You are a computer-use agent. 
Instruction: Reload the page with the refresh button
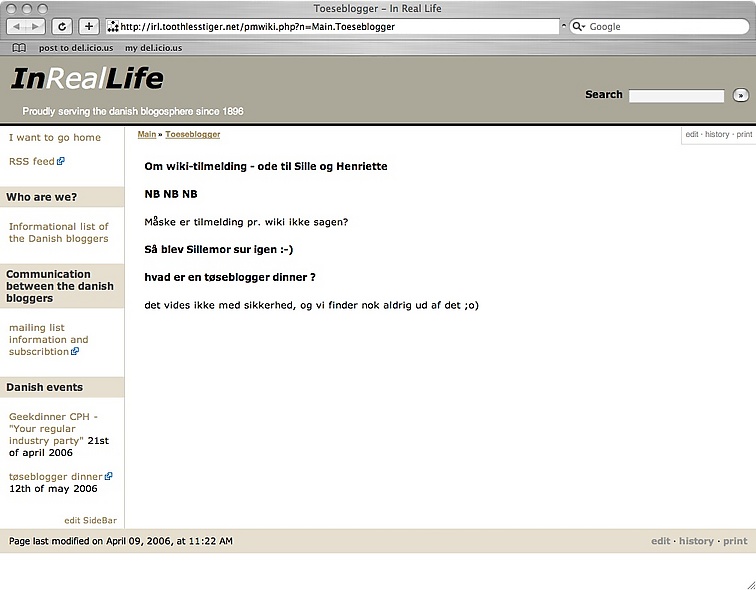click(x=62, y=27)
